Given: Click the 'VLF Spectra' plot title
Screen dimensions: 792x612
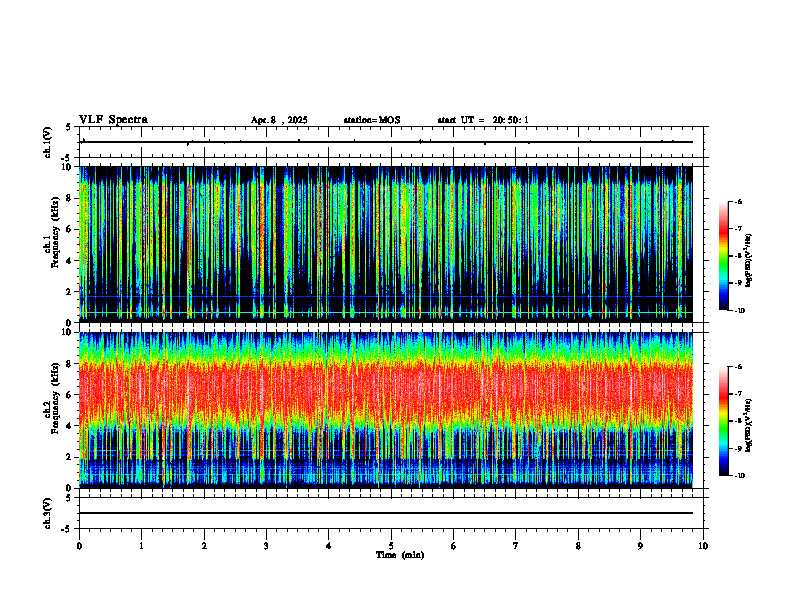Looking at the screenshot, I should click(x=113, y=120).
